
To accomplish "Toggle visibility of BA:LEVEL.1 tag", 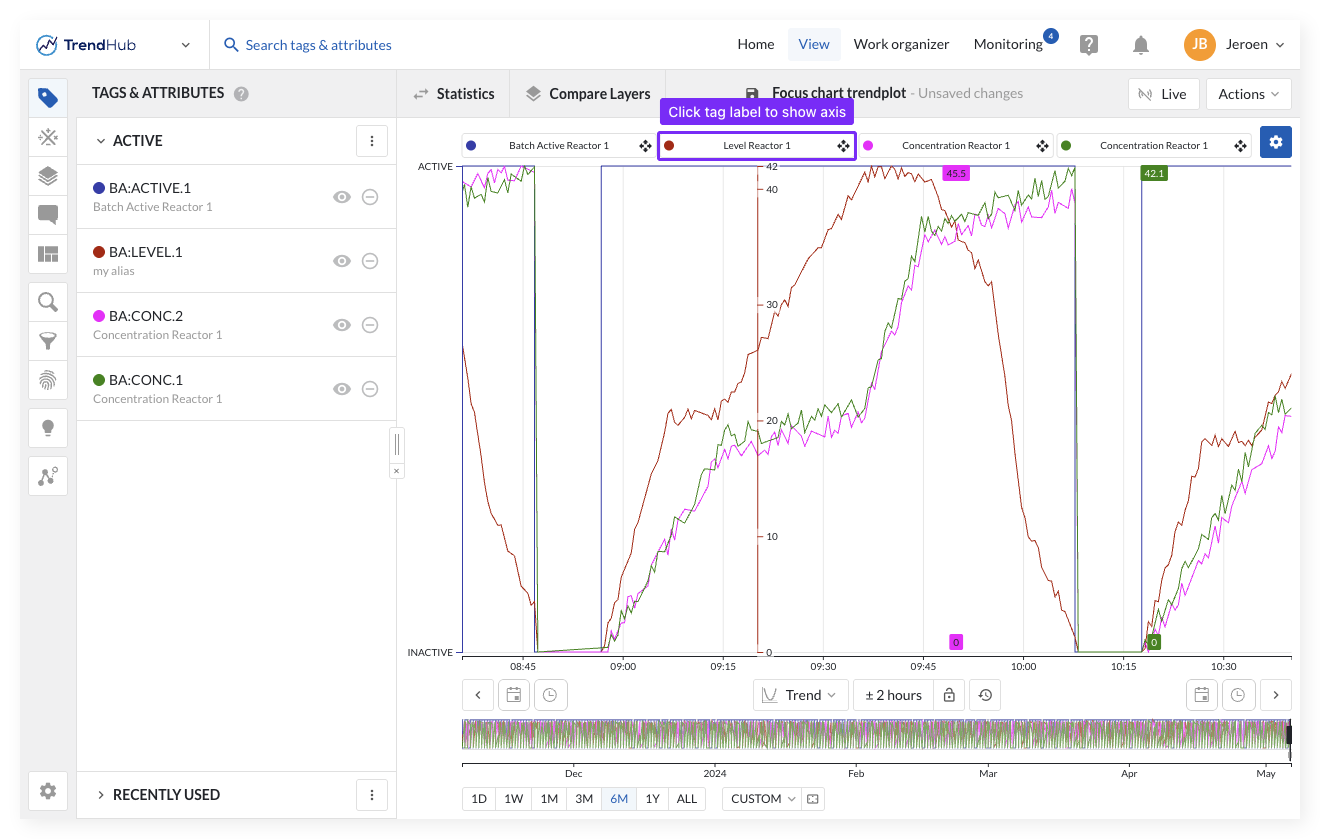I will (342, 261).
